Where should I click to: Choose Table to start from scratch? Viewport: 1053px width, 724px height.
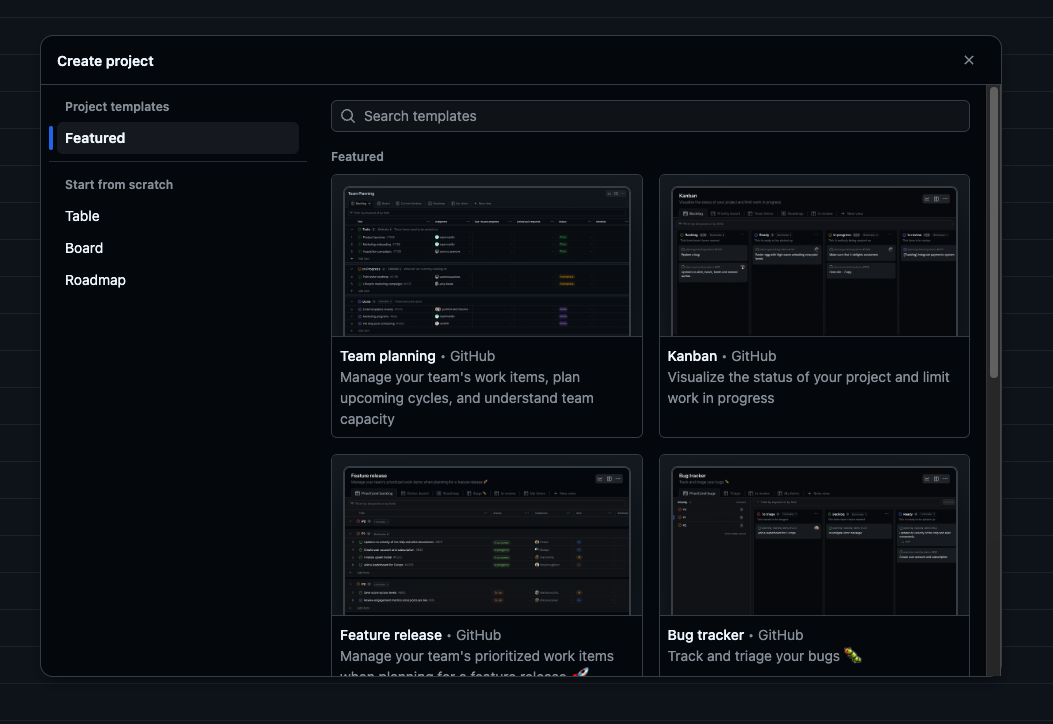click(82, 216)
